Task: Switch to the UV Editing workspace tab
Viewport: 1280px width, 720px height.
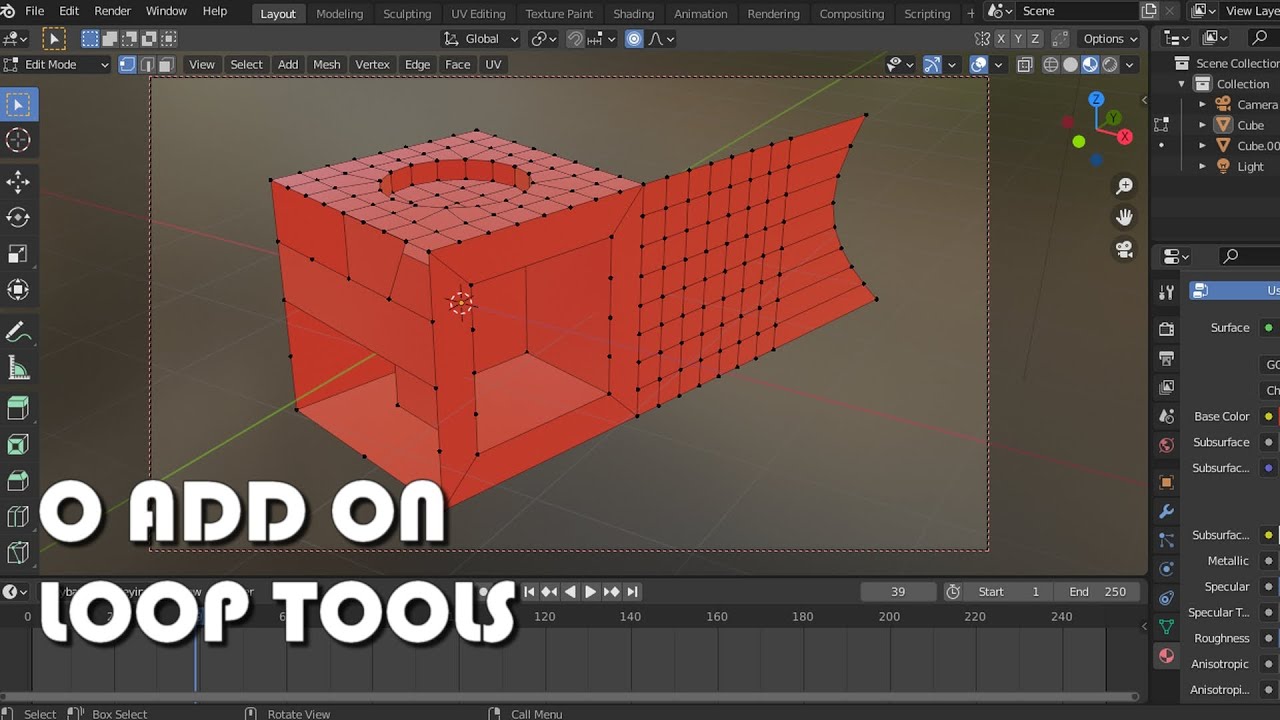Action: click(x=478, y=13)
